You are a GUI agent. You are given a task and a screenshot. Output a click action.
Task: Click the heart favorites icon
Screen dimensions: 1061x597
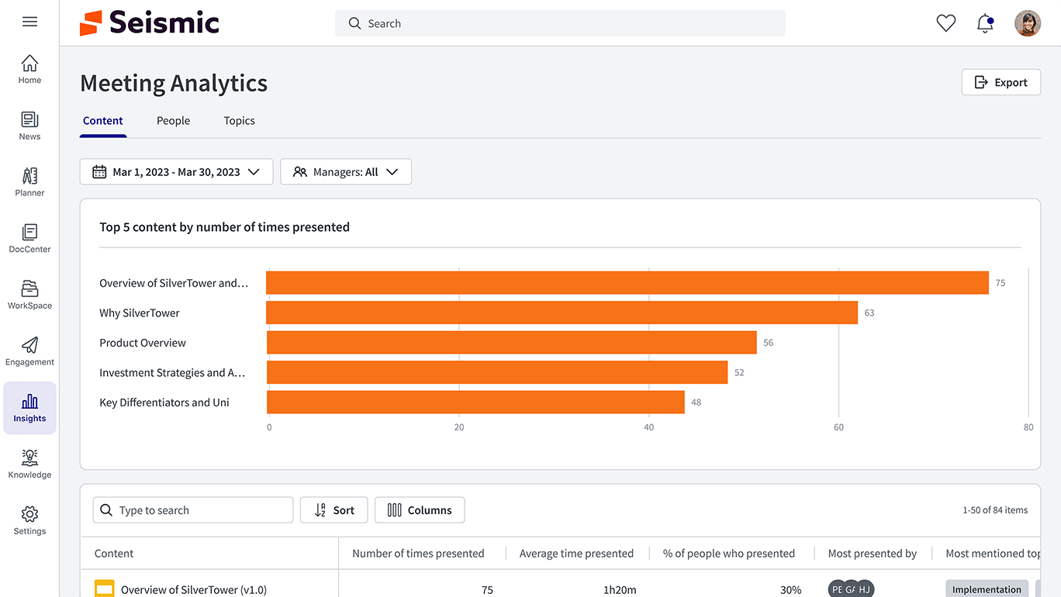click(945, 23)
